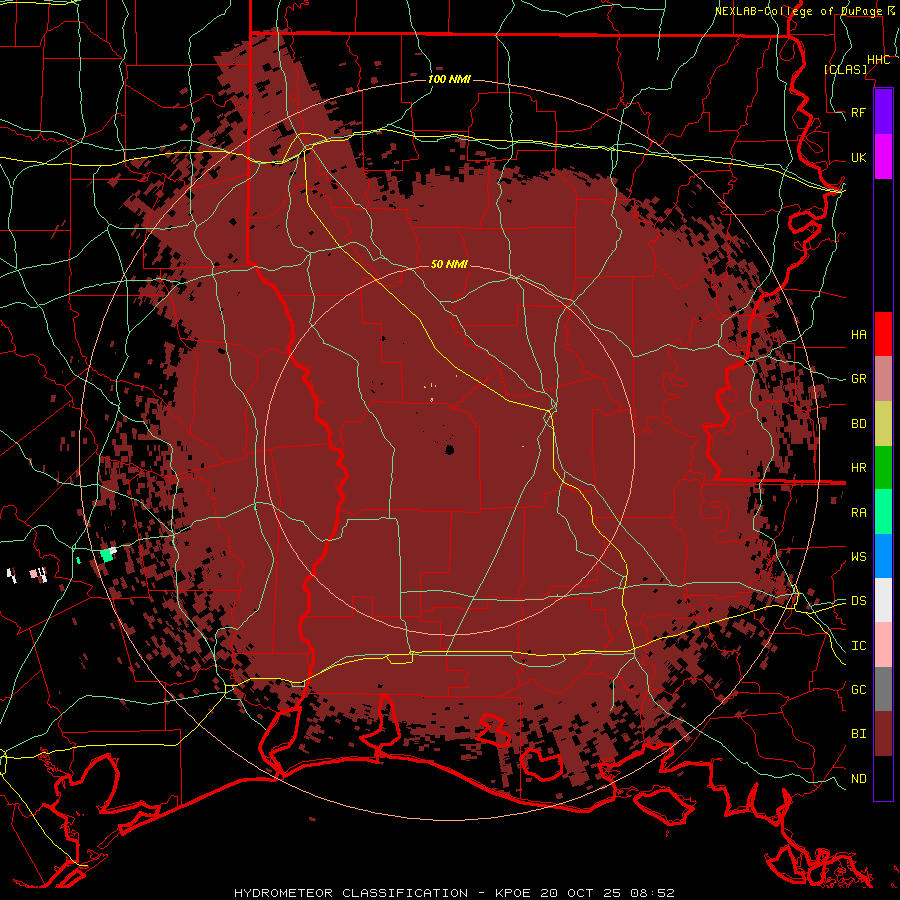Click the WS blue legend swatch
Viewport: 900px width, 900px height.
pos(883,556)
